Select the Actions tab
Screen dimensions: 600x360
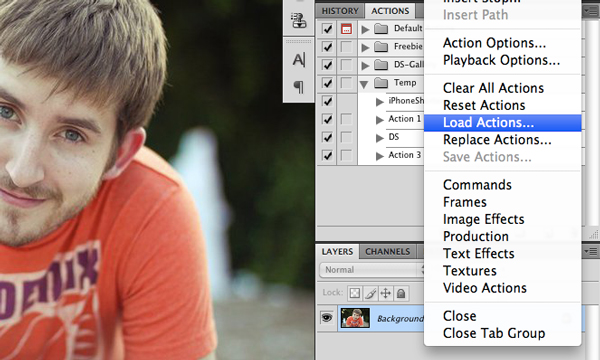pos(390,11)
